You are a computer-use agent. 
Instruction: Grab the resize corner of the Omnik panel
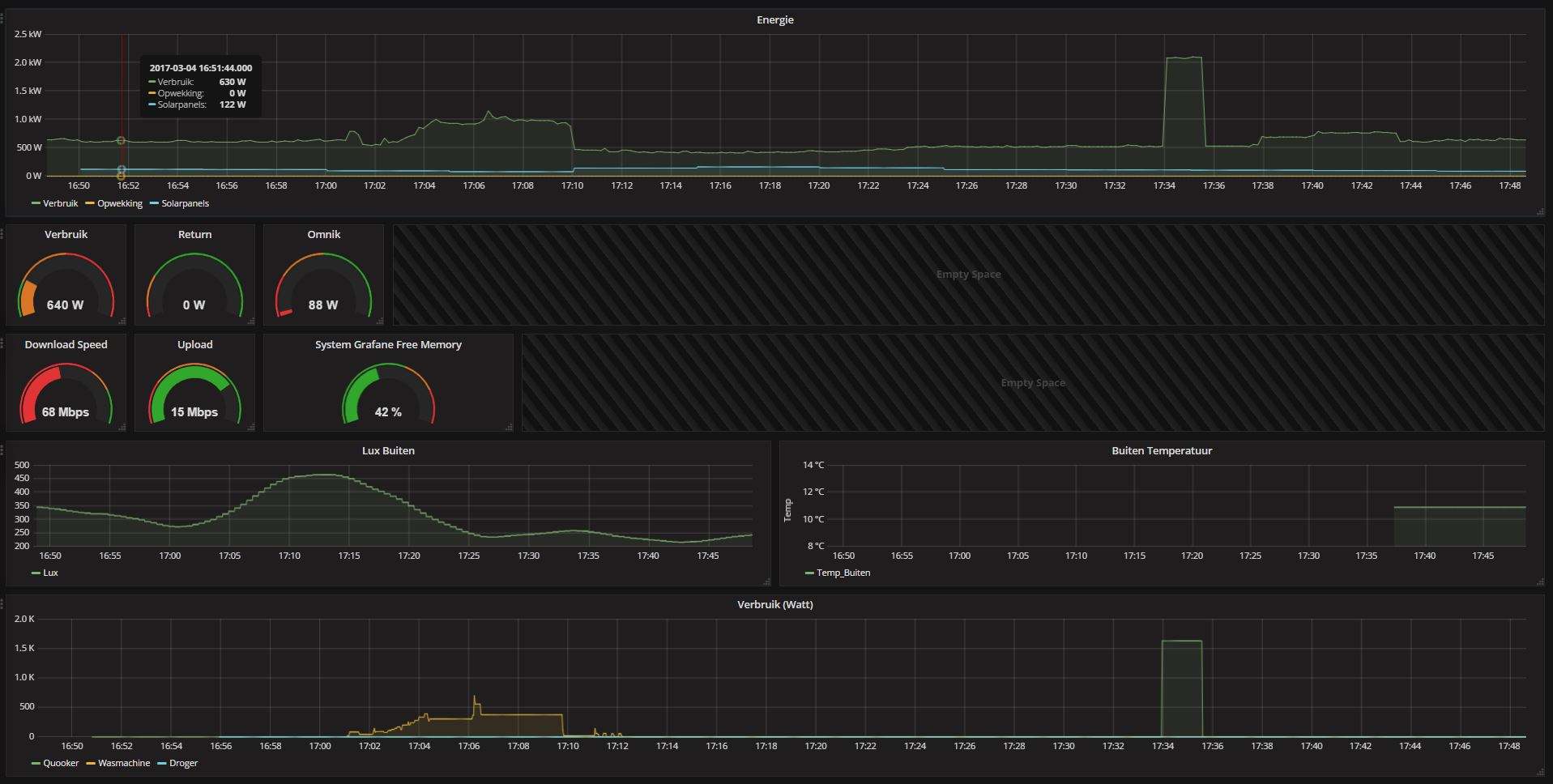[380, 321]
